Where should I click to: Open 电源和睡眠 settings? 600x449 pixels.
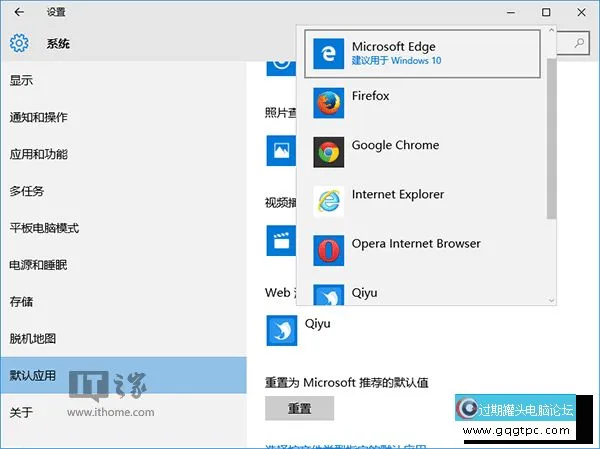(38, 265)
